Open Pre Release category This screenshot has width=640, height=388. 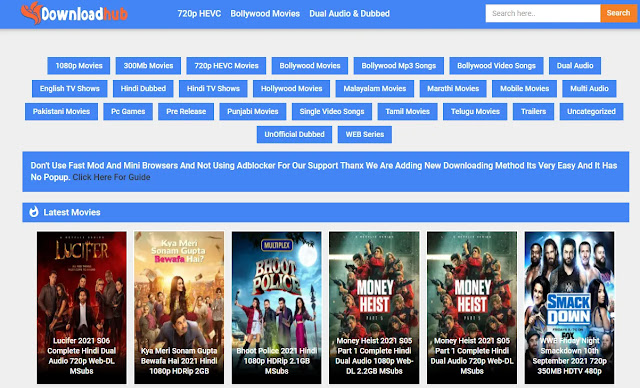(x=186, y=111)
